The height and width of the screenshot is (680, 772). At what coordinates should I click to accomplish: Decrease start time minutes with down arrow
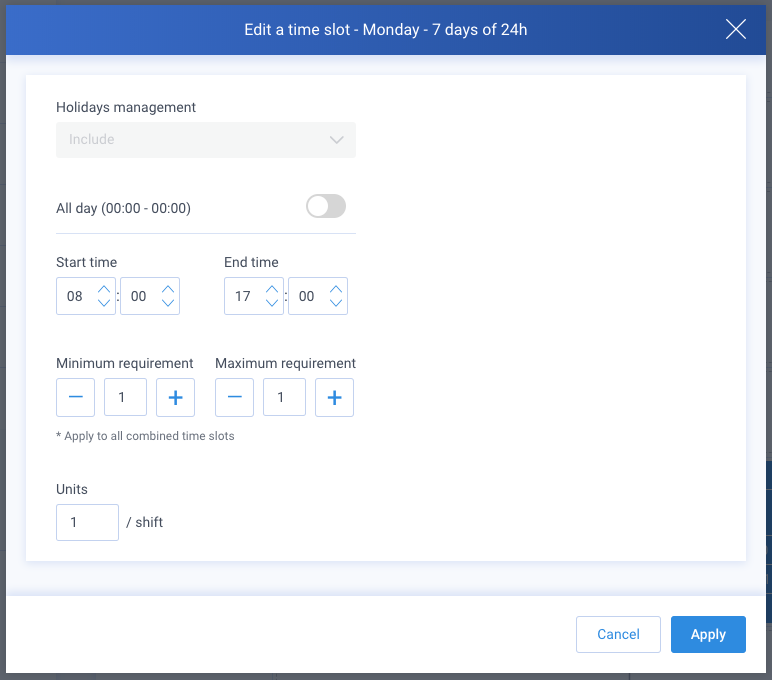168,303
